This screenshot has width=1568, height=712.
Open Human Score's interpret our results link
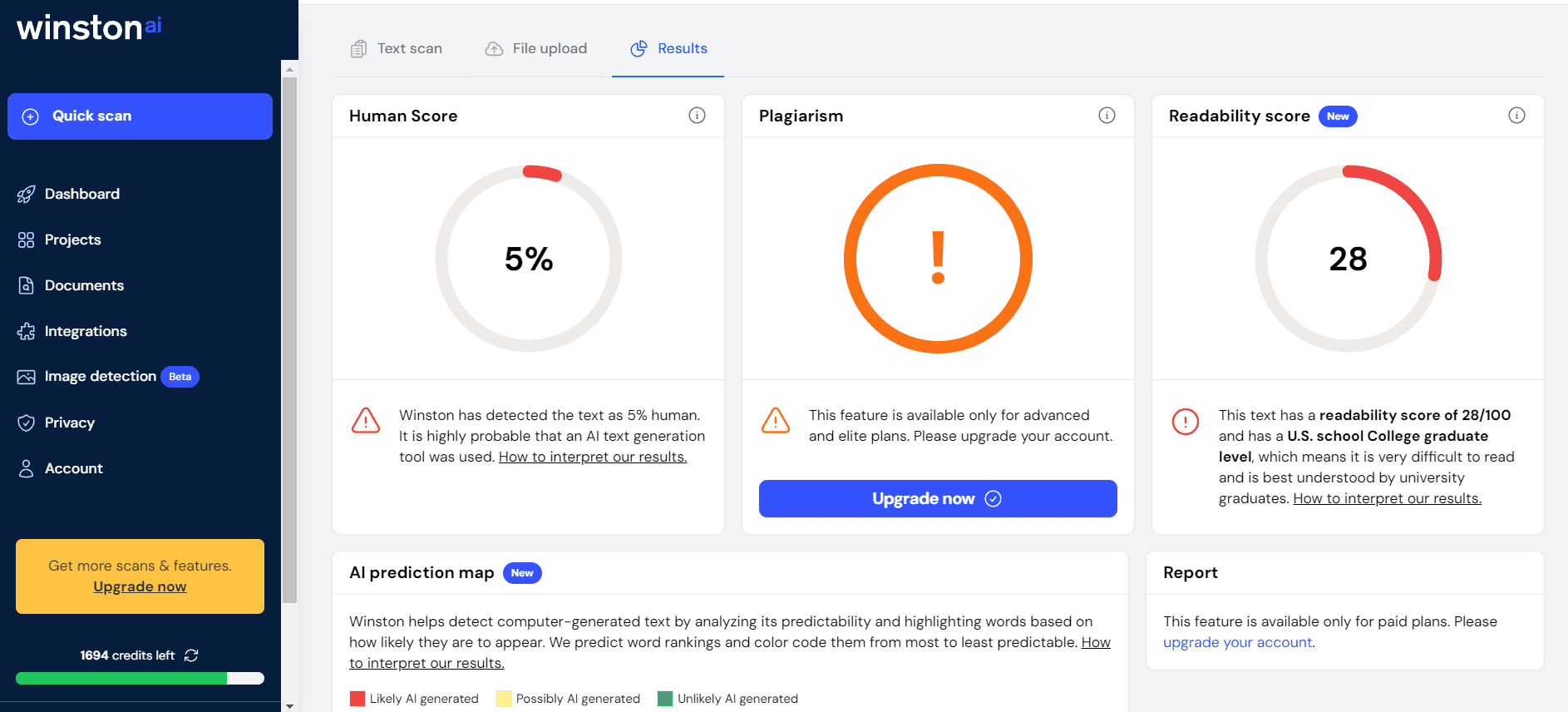click(x=592, y=457)
